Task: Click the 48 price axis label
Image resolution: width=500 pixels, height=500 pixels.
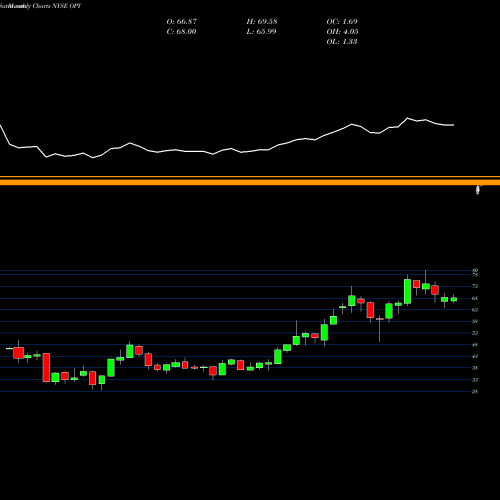Action: coord(475,345)
